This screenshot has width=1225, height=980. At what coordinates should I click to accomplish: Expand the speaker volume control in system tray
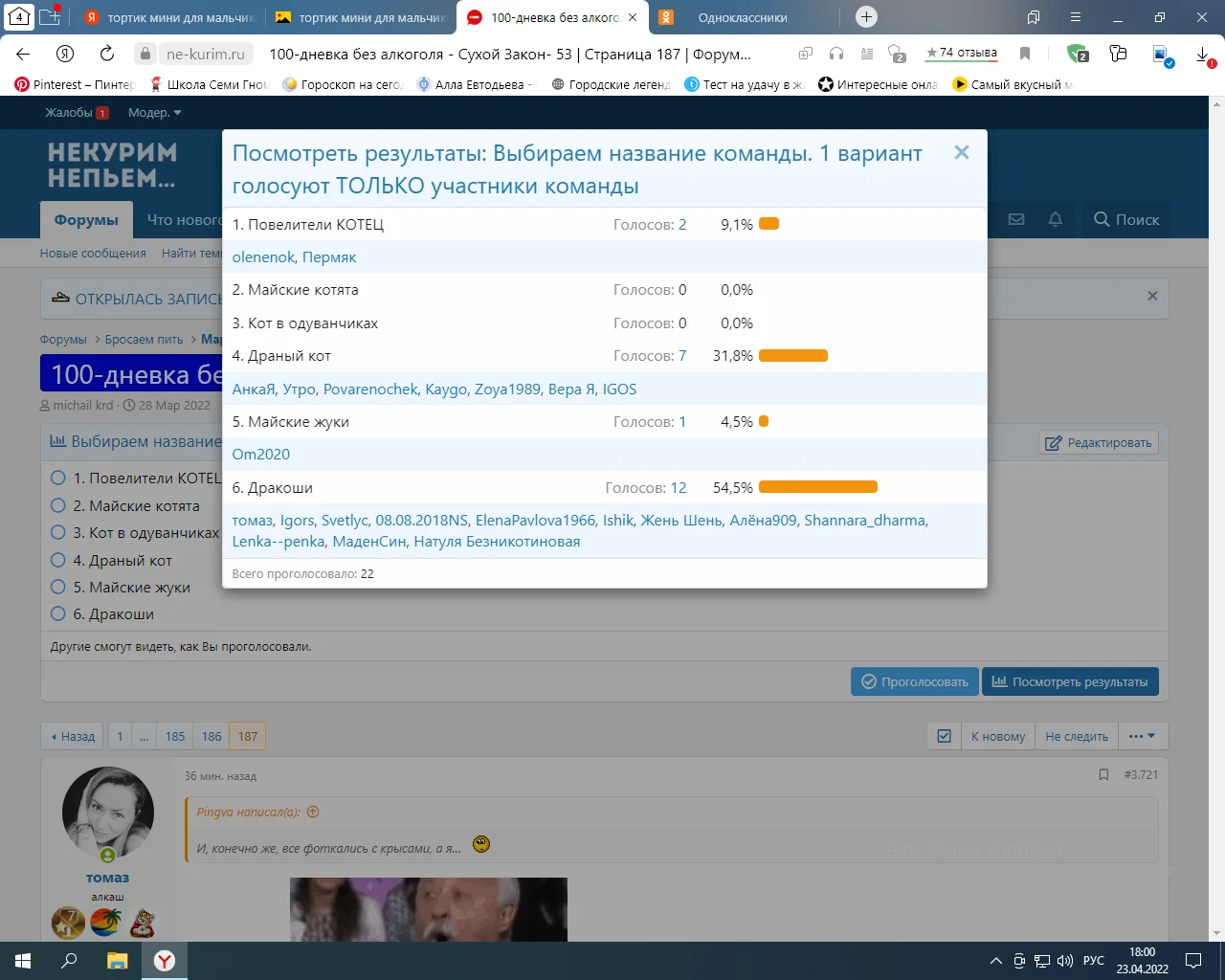coord(1065,961)
